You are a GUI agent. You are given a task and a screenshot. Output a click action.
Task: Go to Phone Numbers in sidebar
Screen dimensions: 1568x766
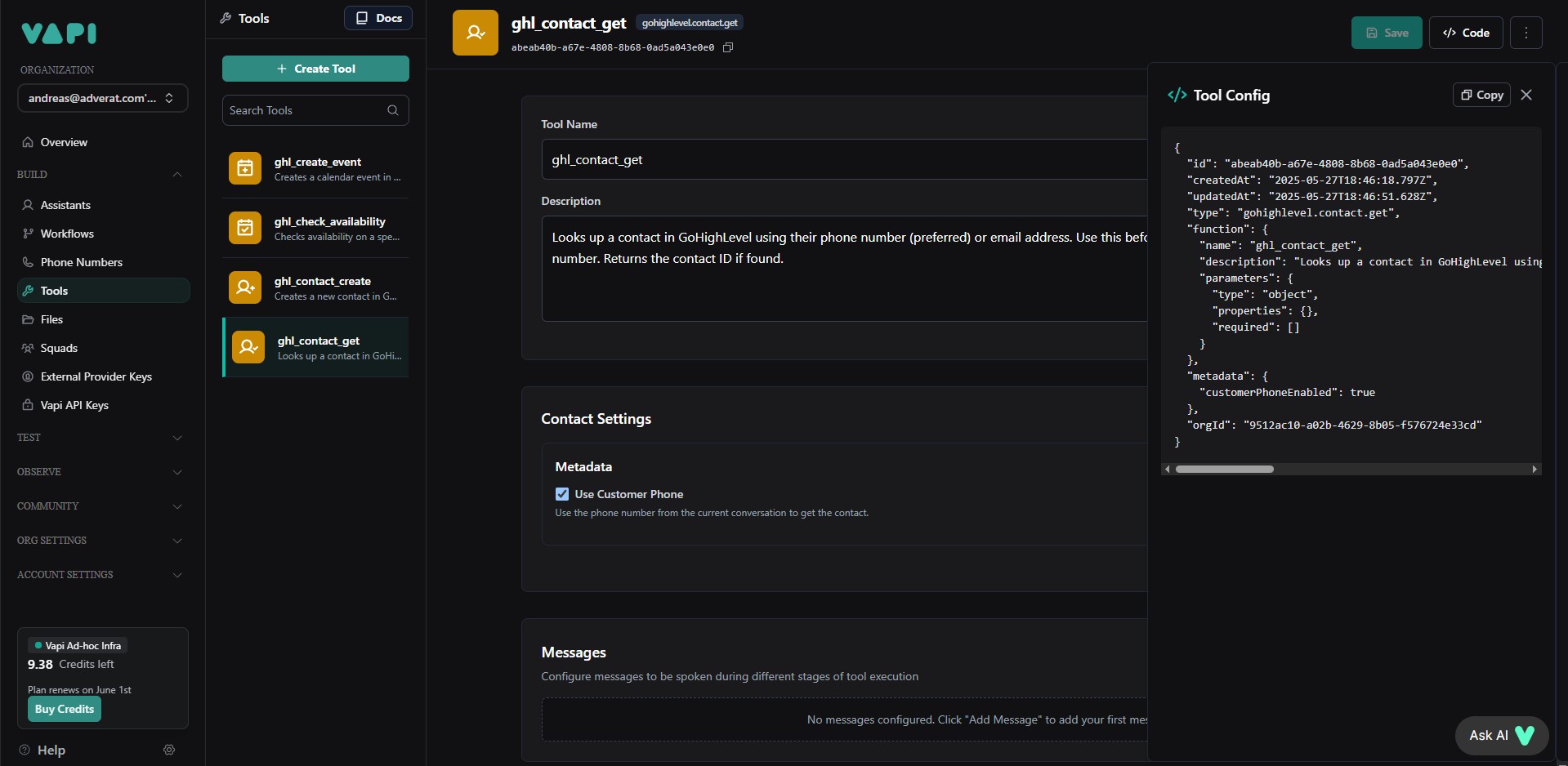tap(81, 262)
